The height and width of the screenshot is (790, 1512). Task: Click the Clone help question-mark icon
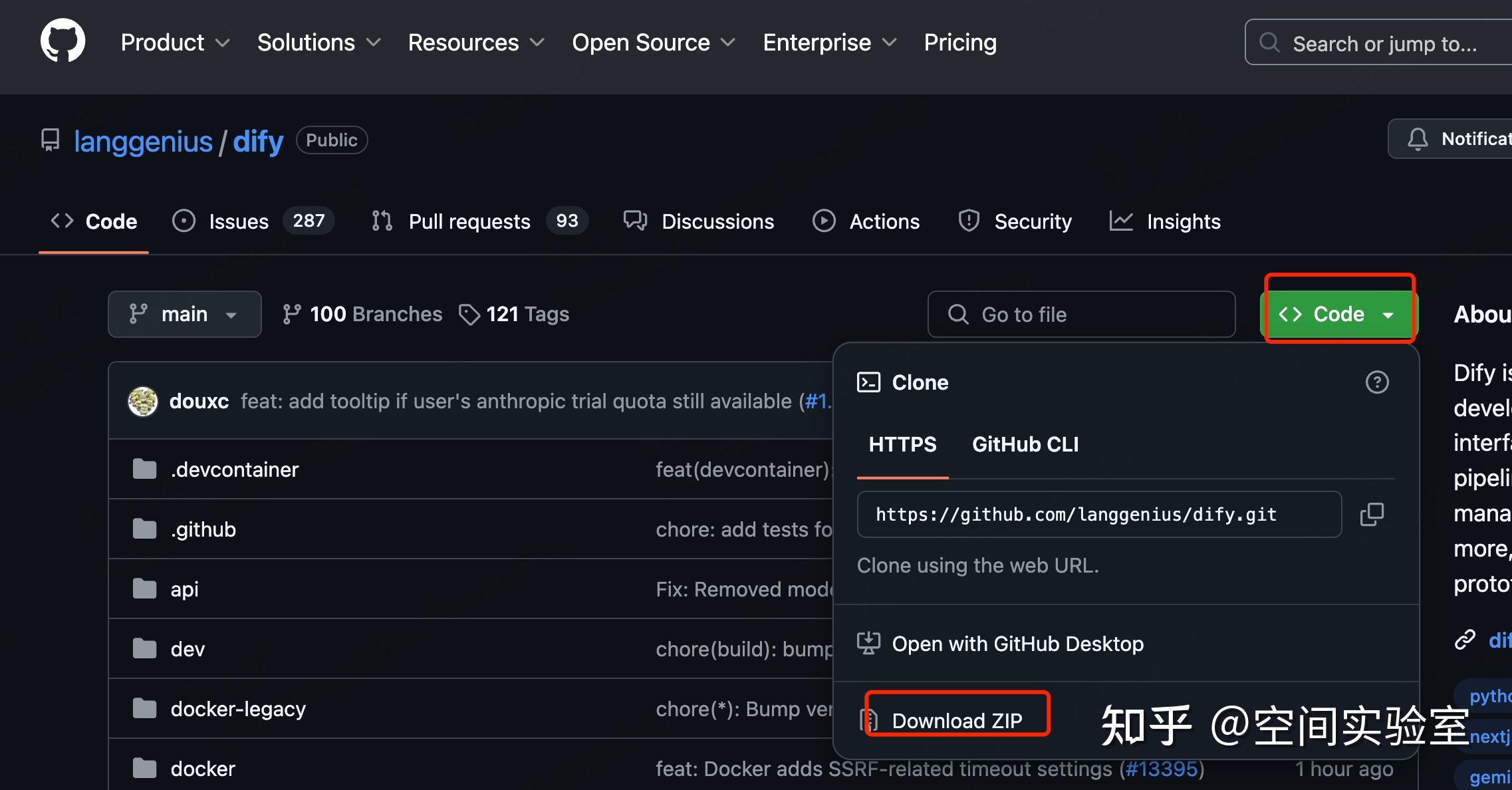tap(1376, 382)
